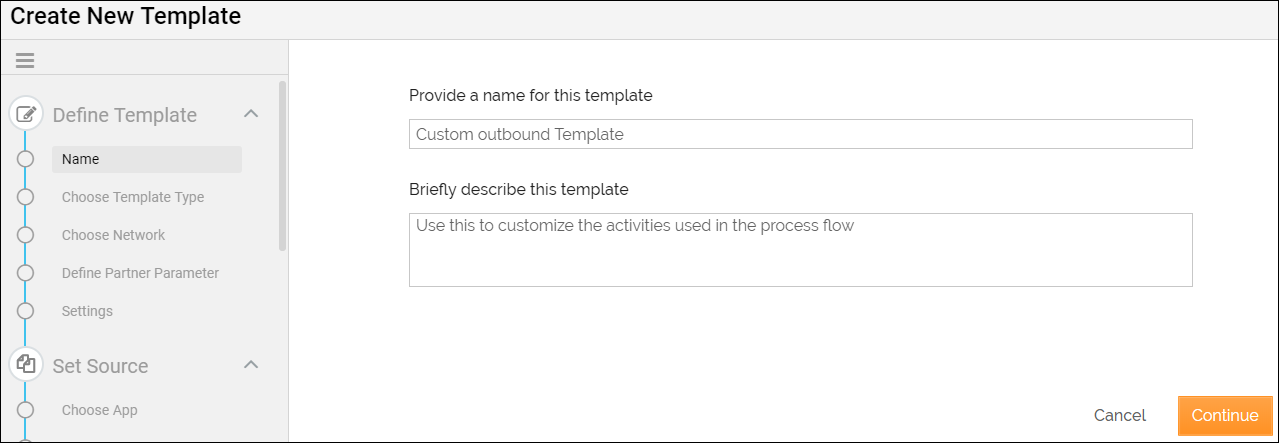
Task: Click the Define Template pencil icon
Action: pos(27,114)
